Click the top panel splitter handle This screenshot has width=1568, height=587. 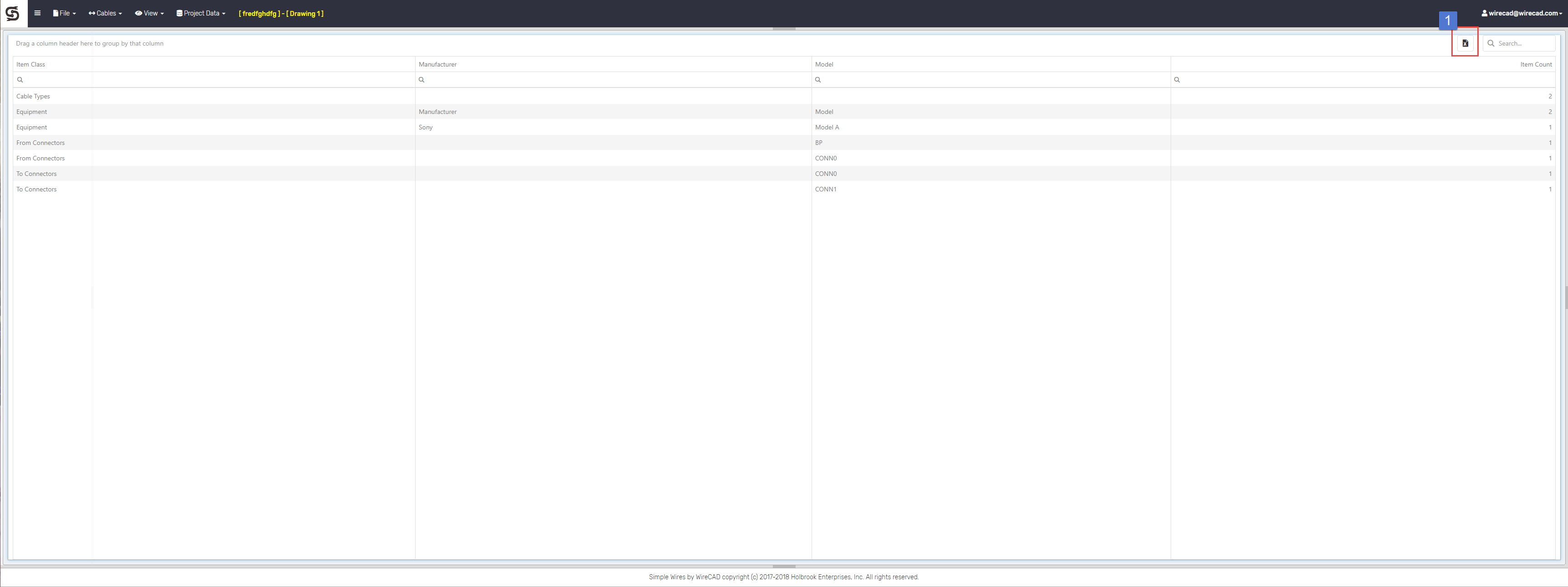tap(784, 29)
